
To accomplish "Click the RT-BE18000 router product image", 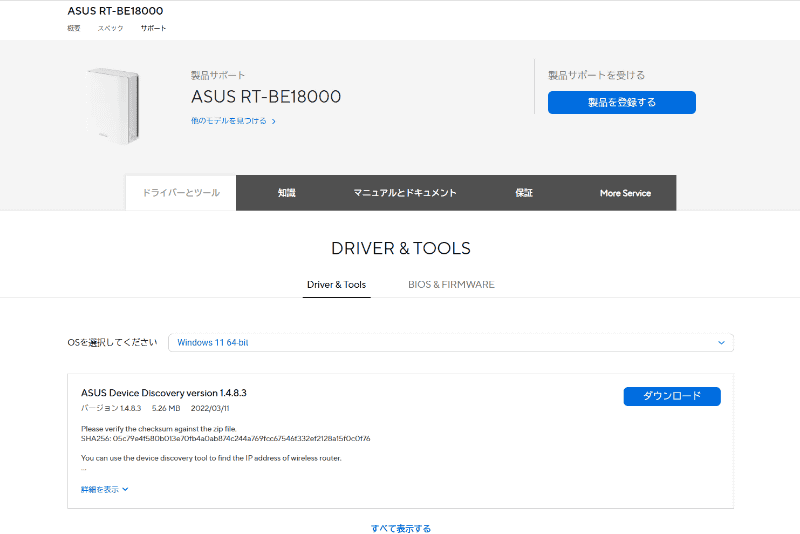I will (113, 106).
